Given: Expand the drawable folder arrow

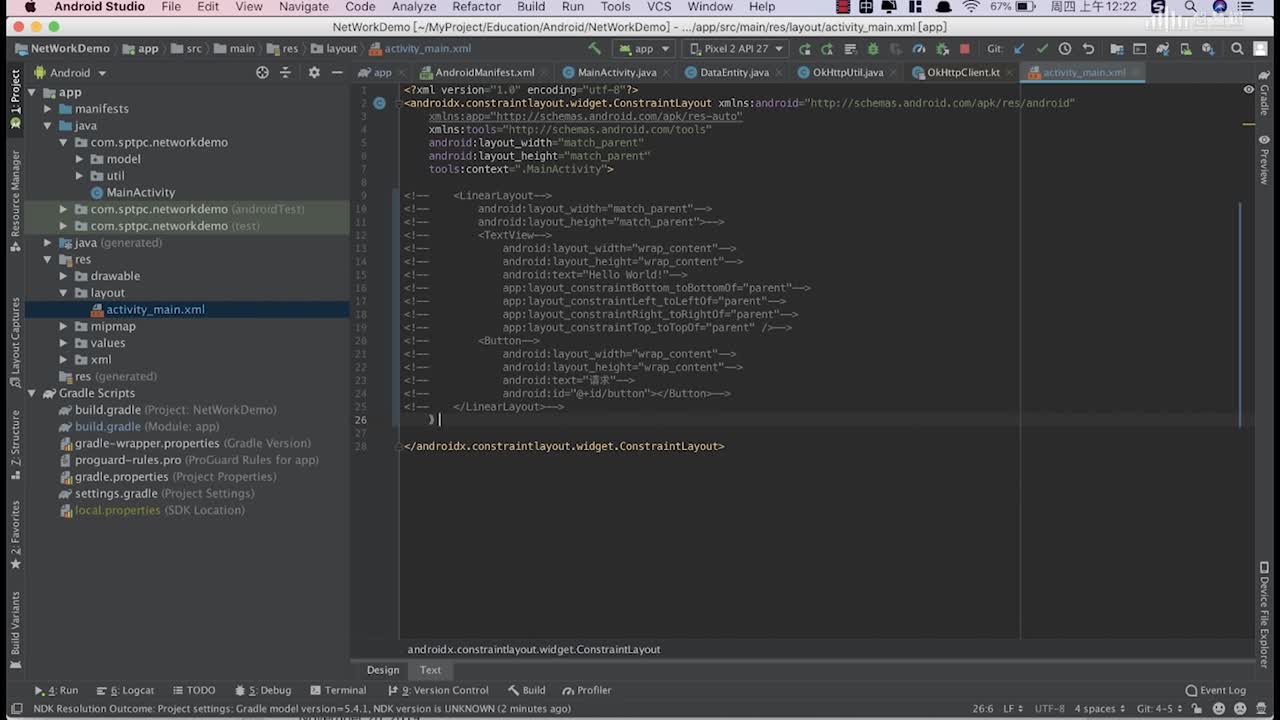Looking at the screenshot, I should coord(64,276).
